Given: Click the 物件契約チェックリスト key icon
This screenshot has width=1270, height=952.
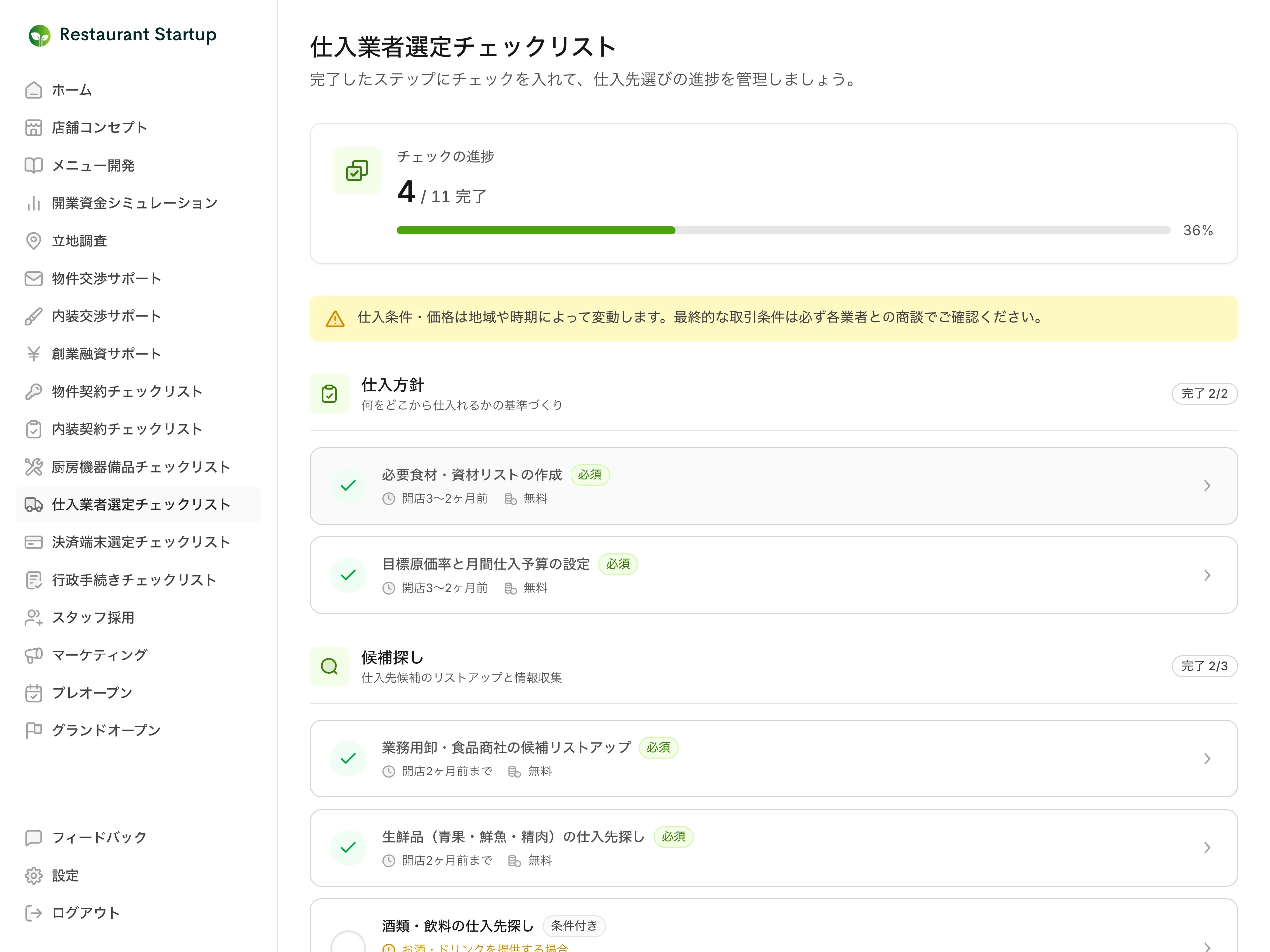Looking at the screenshot, I should click(34, 391).
